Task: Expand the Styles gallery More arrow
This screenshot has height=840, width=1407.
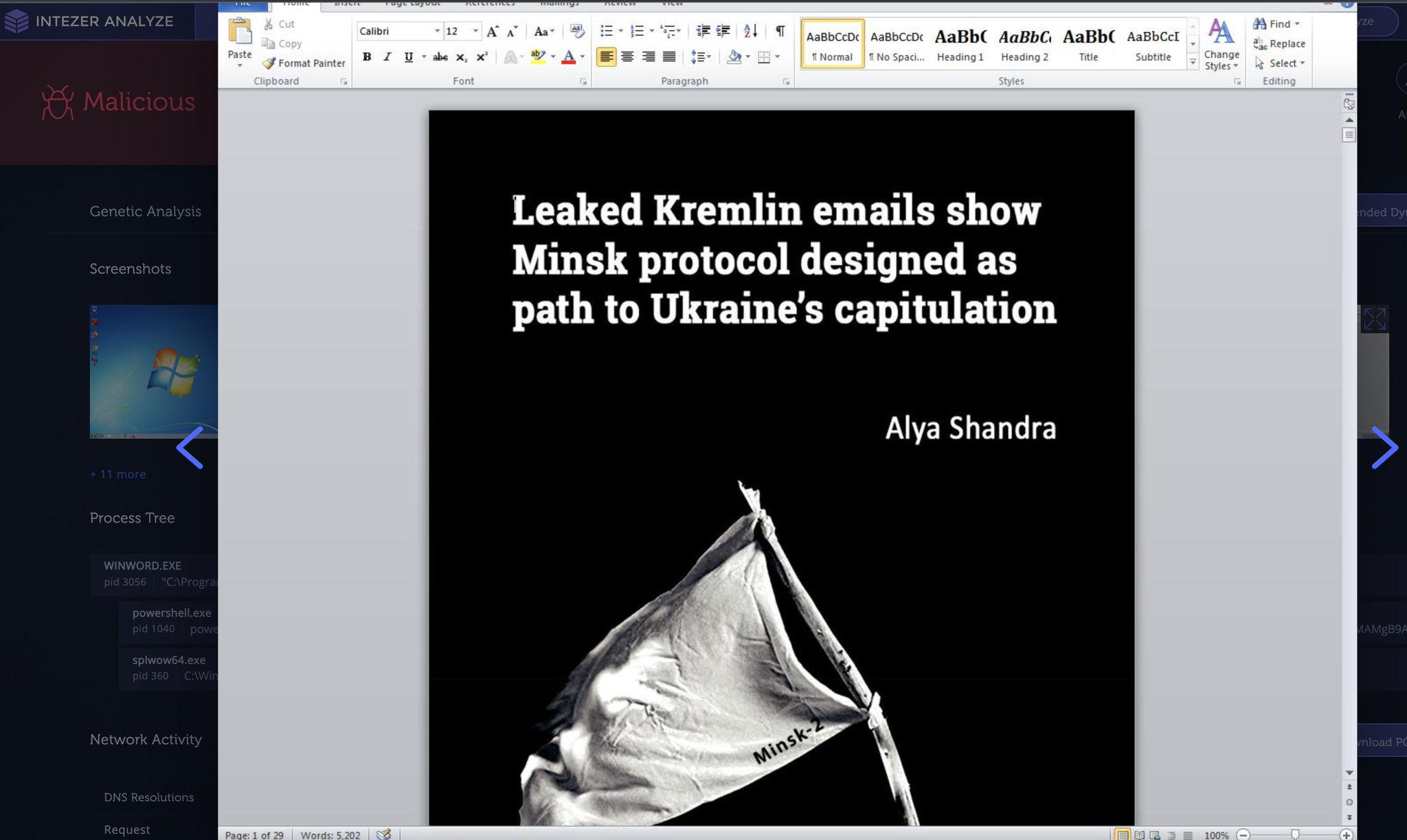Action: [x=1193, y=63]
